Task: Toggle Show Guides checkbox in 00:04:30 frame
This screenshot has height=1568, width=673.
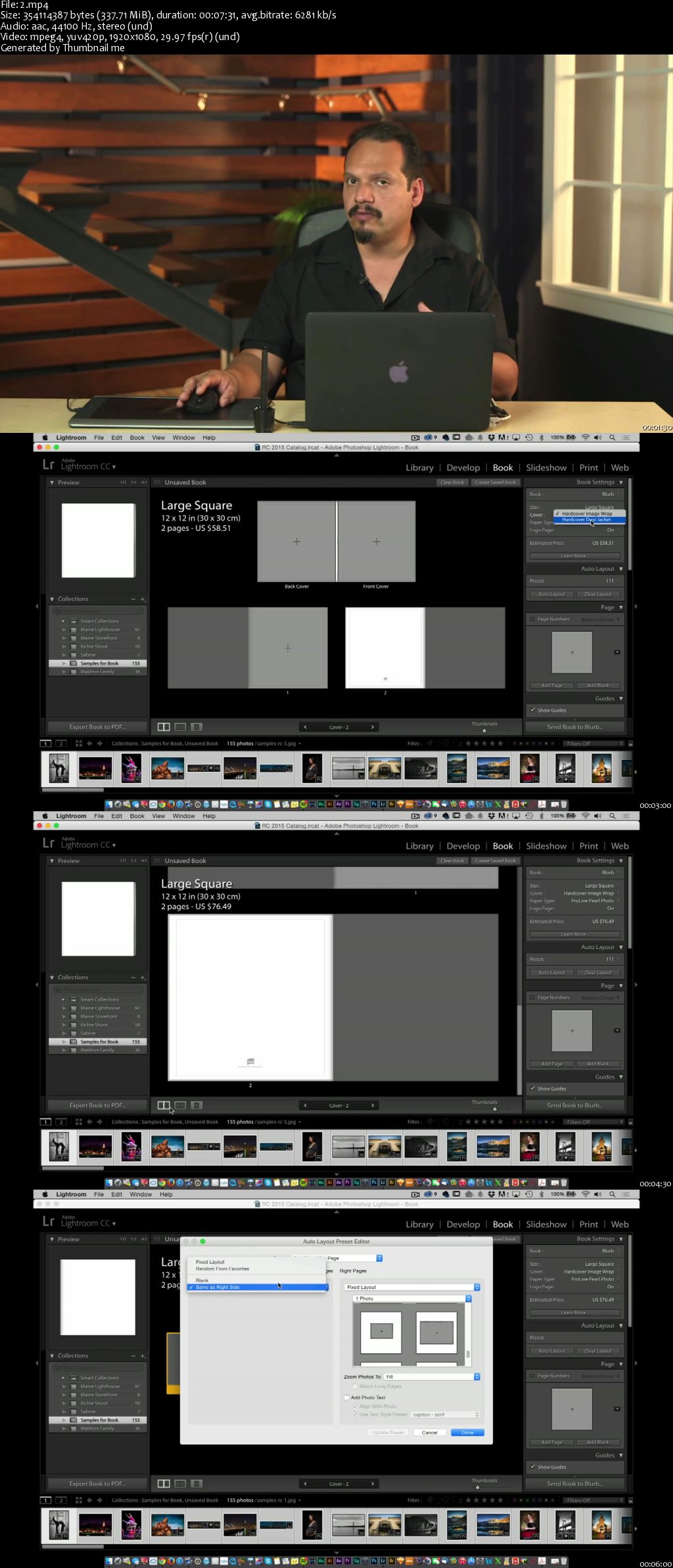Action: click(532, 1088)
